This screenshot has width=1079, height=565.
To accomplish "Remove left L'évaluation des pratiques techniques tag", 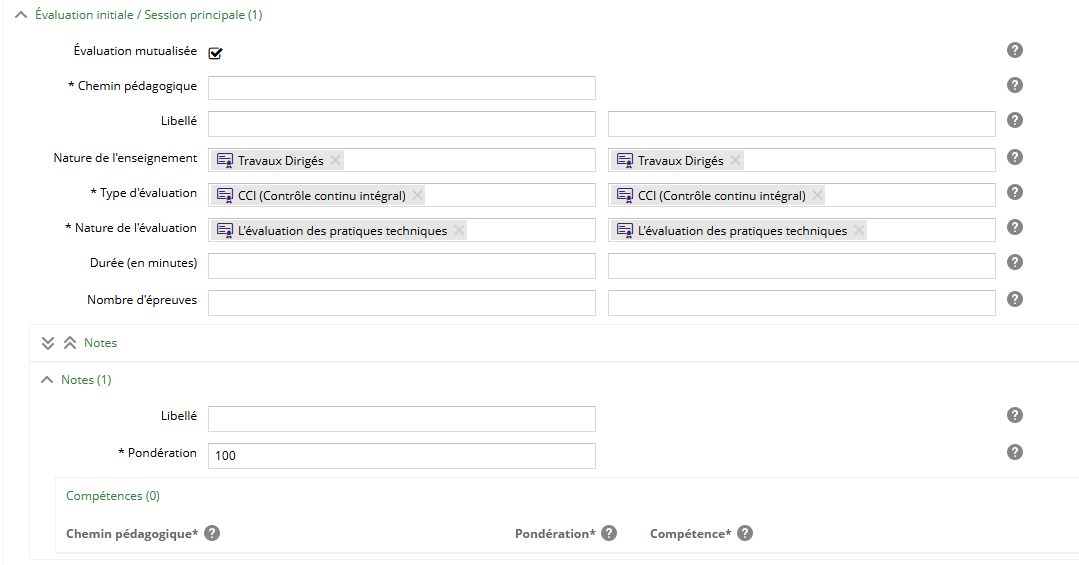I will click(459, 231).
